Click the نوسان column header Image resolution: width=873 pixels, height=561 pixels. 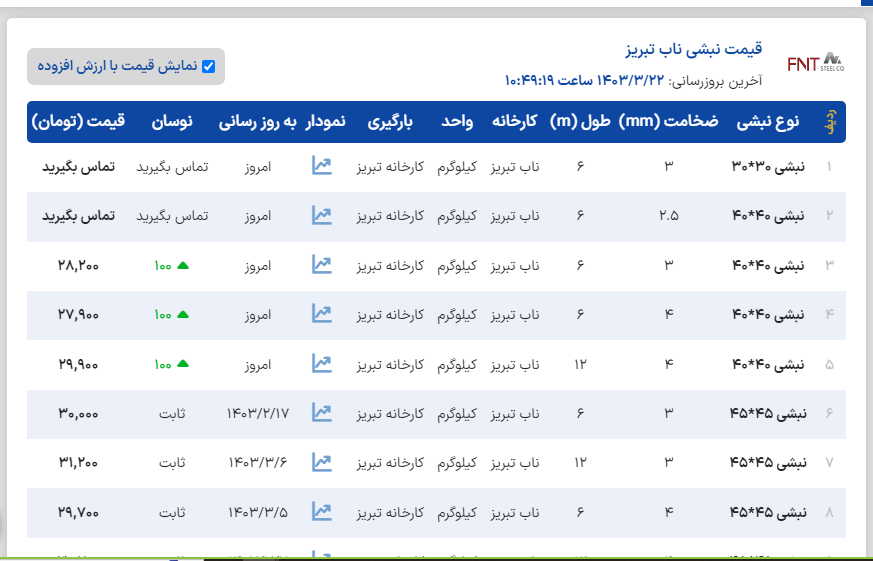[x=172, y=122]
